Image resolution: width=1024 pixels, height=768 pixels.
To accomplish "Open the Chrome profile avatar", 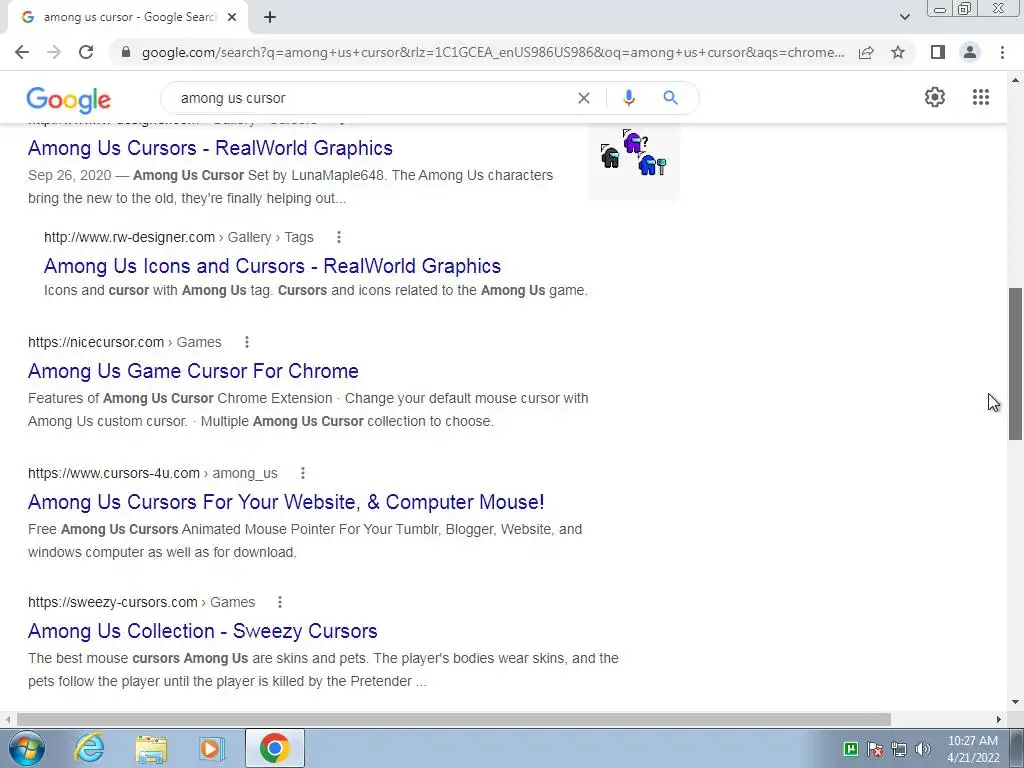I will click(970, 52).
